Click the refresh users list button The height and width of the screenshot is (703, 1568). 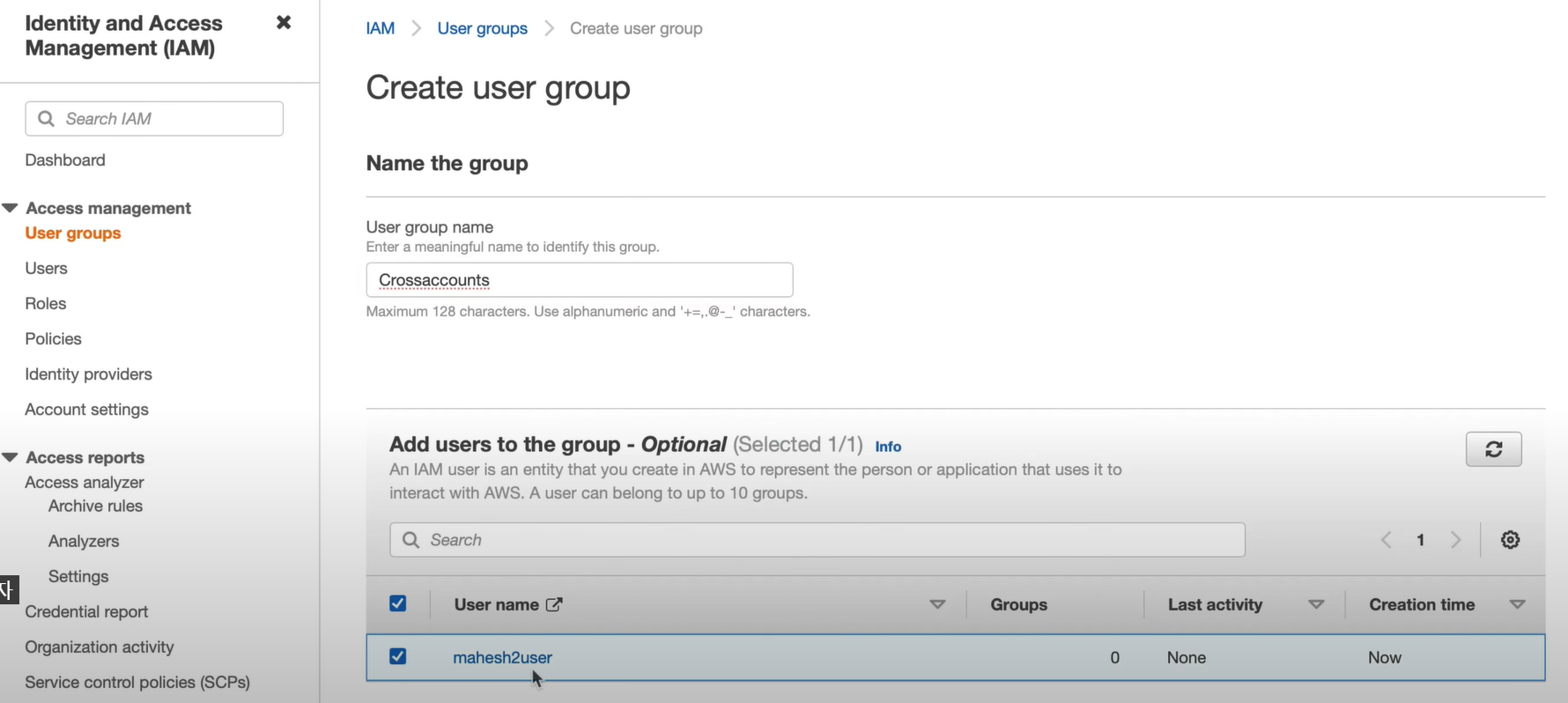click(x=1493, y=449)
